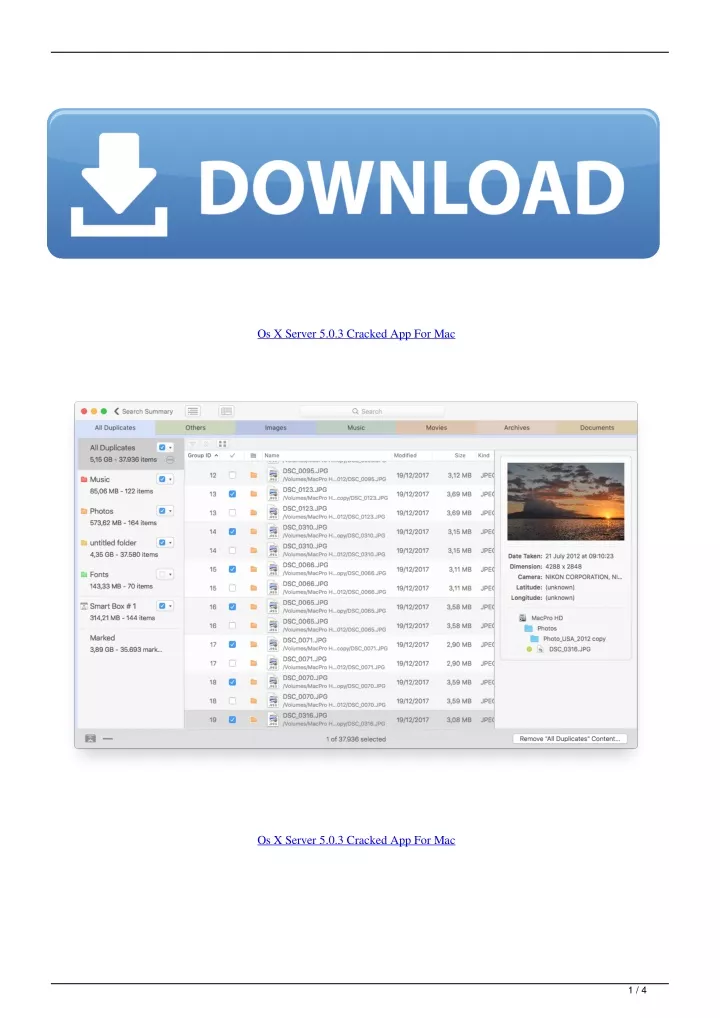The image size is (720, 1018).
Task: Switch to the list view toolbar icon
Action: tap(193, 411)
